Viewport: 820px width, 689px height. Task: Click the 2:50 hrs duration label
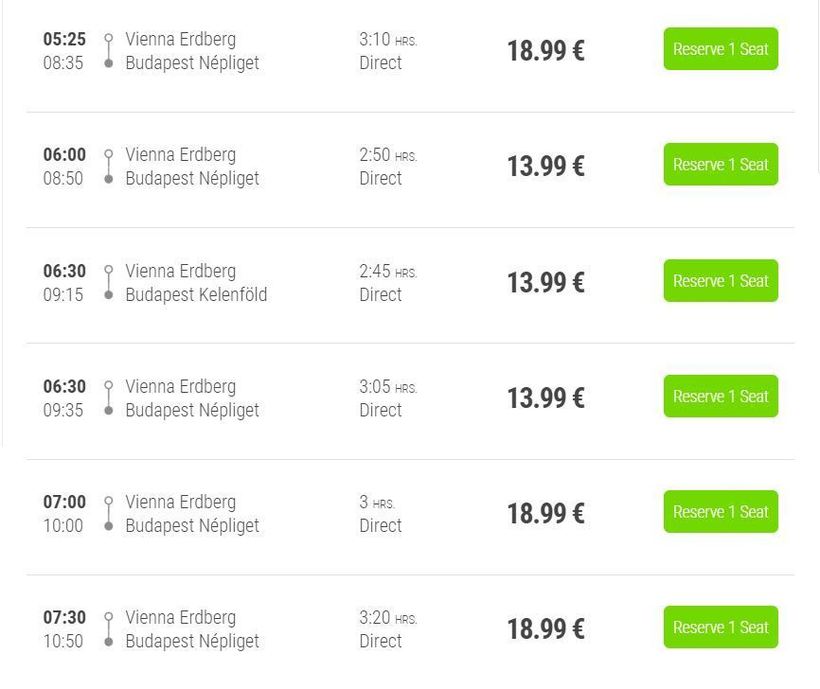point(387,155)
